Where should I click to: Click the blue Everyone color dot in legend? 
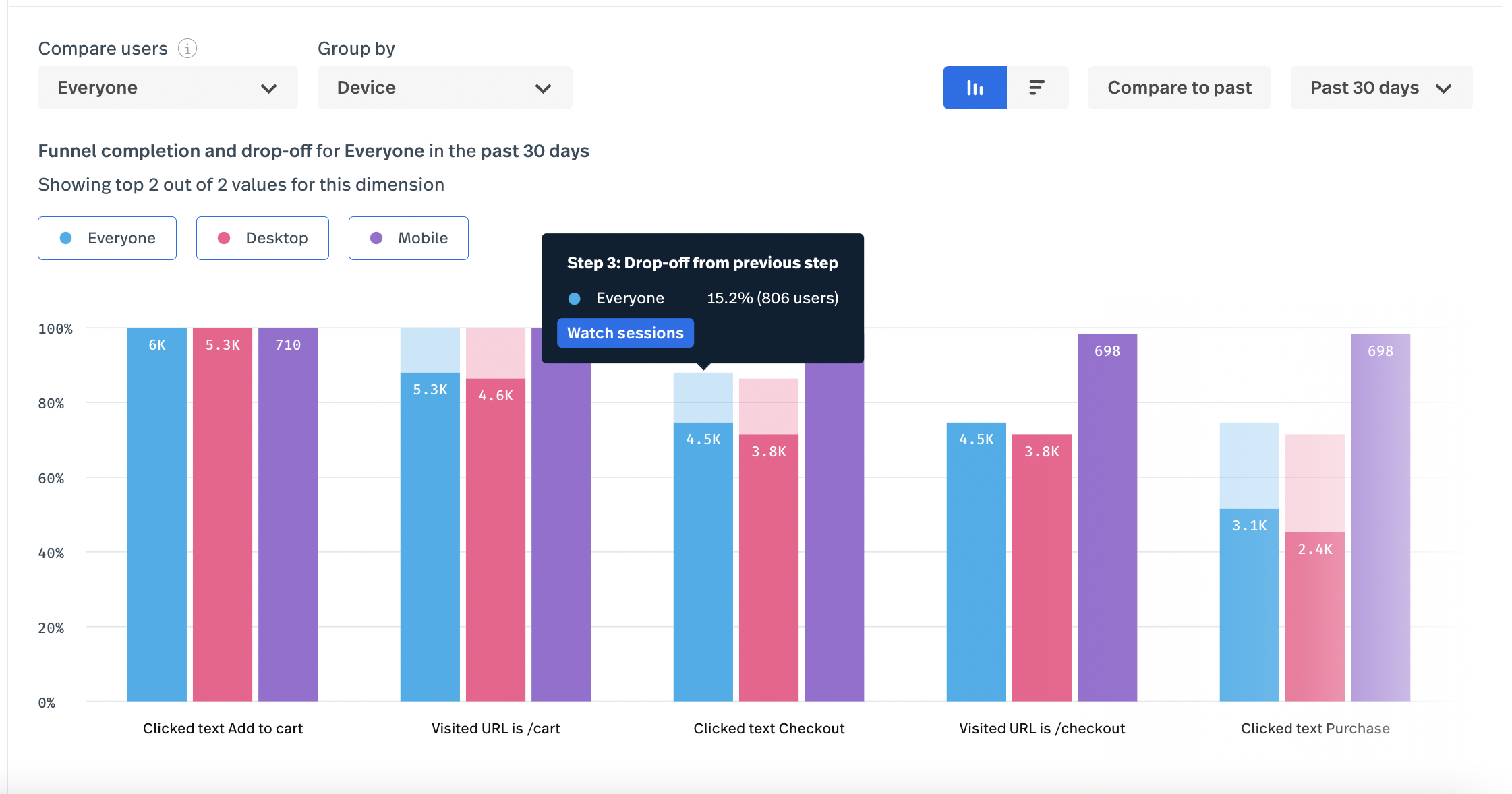(x=66, y=238)
